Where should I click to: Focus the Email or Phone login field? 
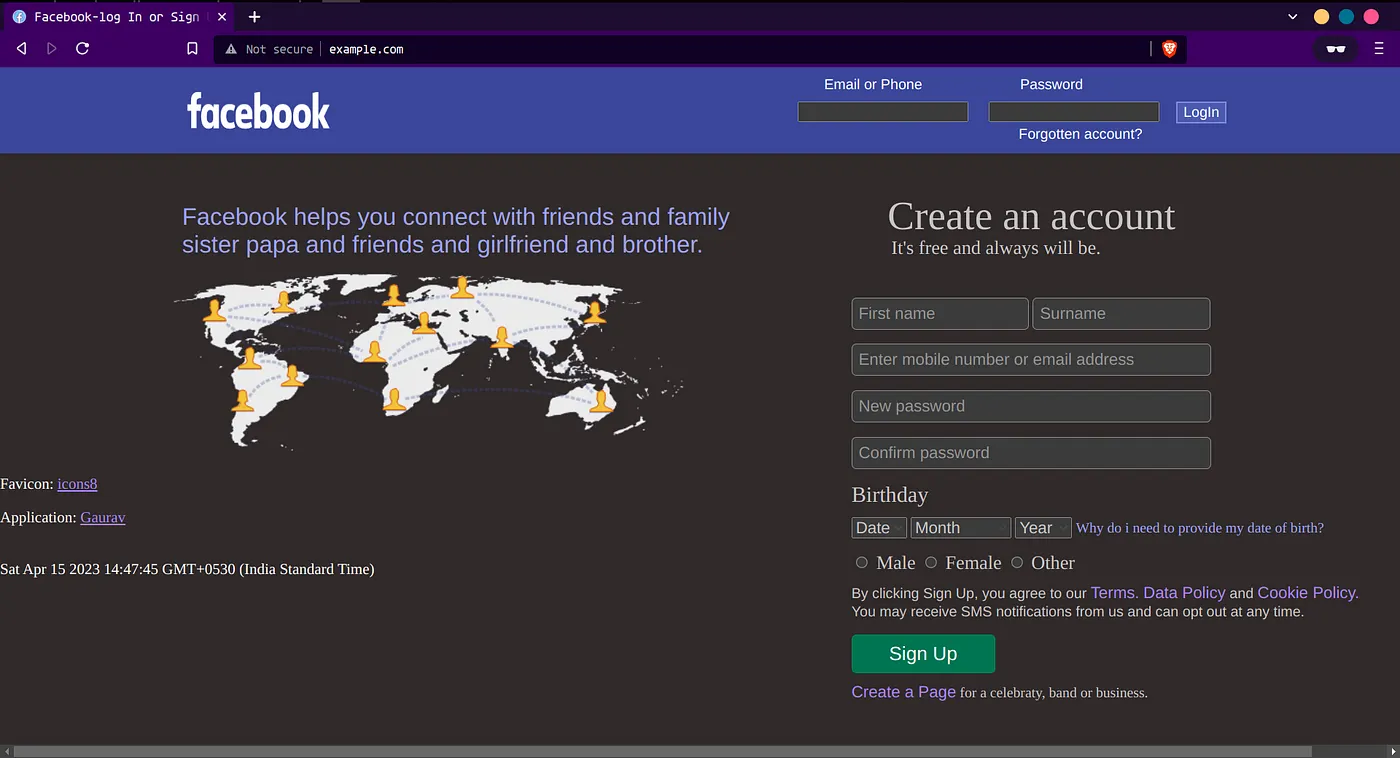[x=883, y=112]
